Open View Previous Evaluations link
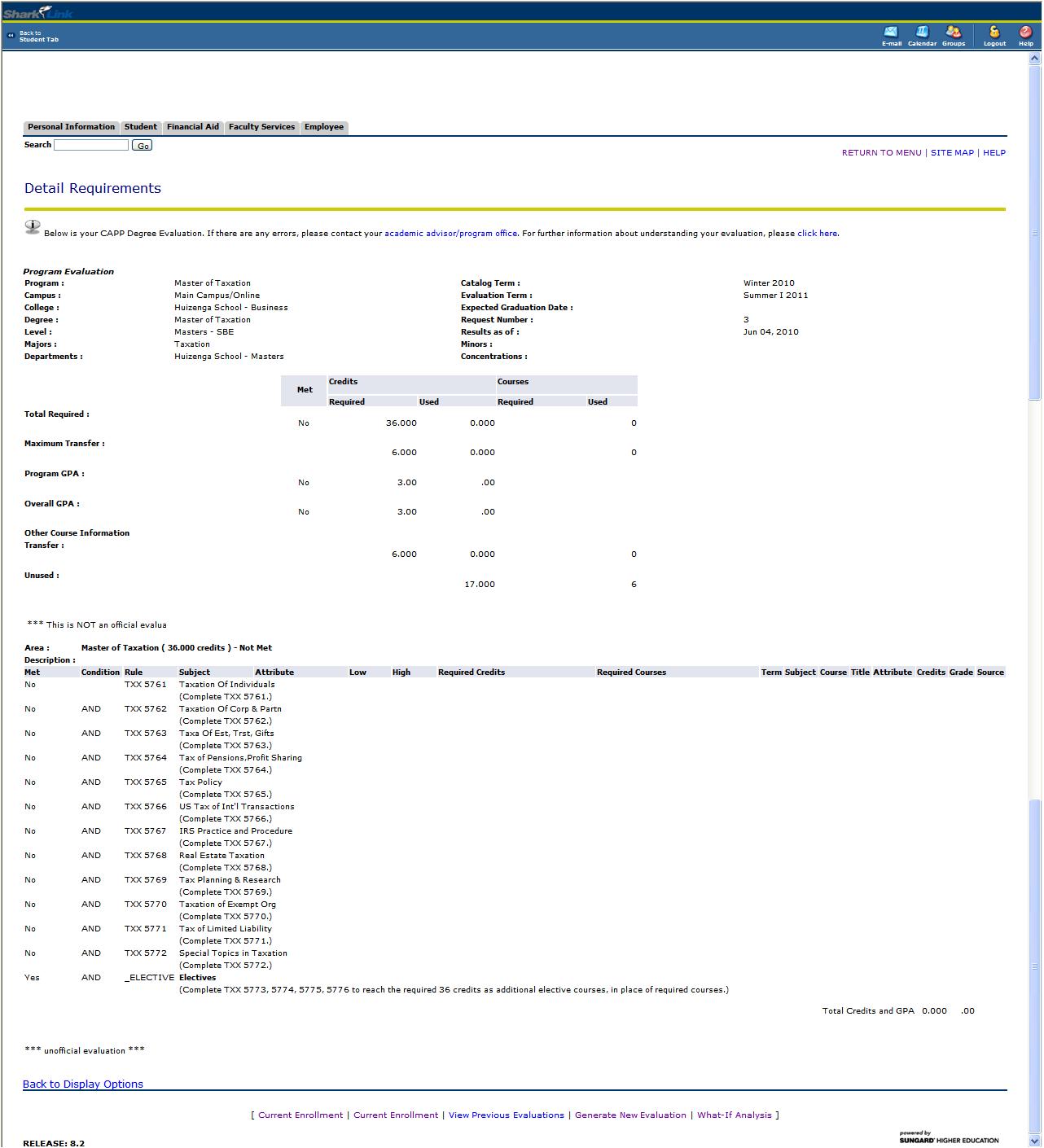 (x=507, y=1115)
